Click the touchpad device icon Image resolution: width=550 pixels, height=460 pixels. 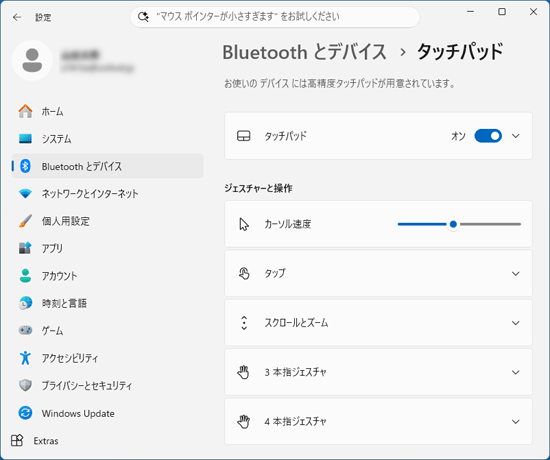(244, 136)
